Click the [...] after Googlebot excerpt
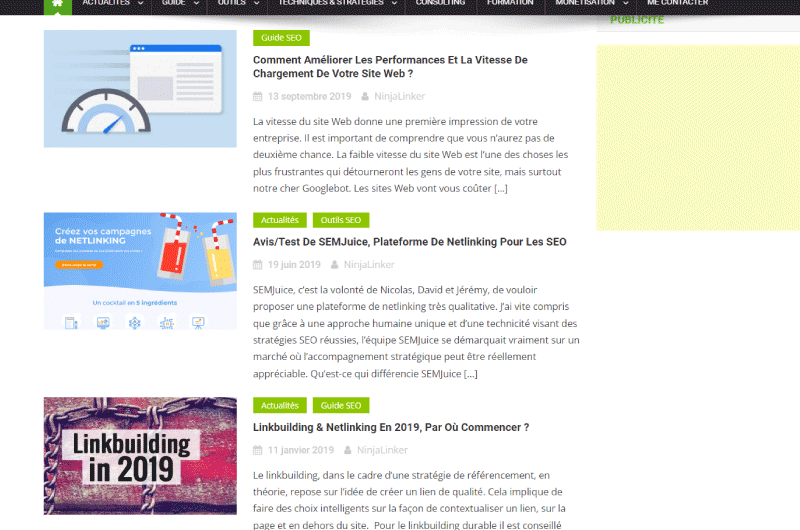Image resolution: width=800 pixels, height=530 pixels. pos(501,189)
